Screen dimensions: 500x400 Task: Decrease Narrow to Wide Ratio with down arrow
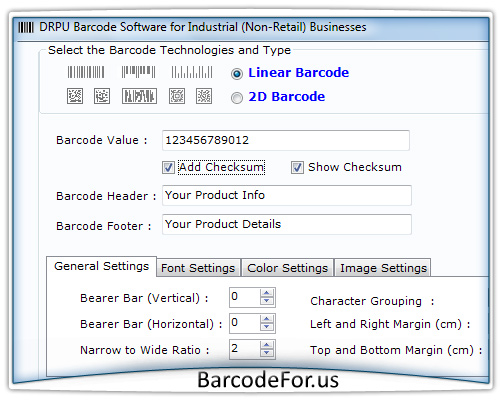pos(267,353)
